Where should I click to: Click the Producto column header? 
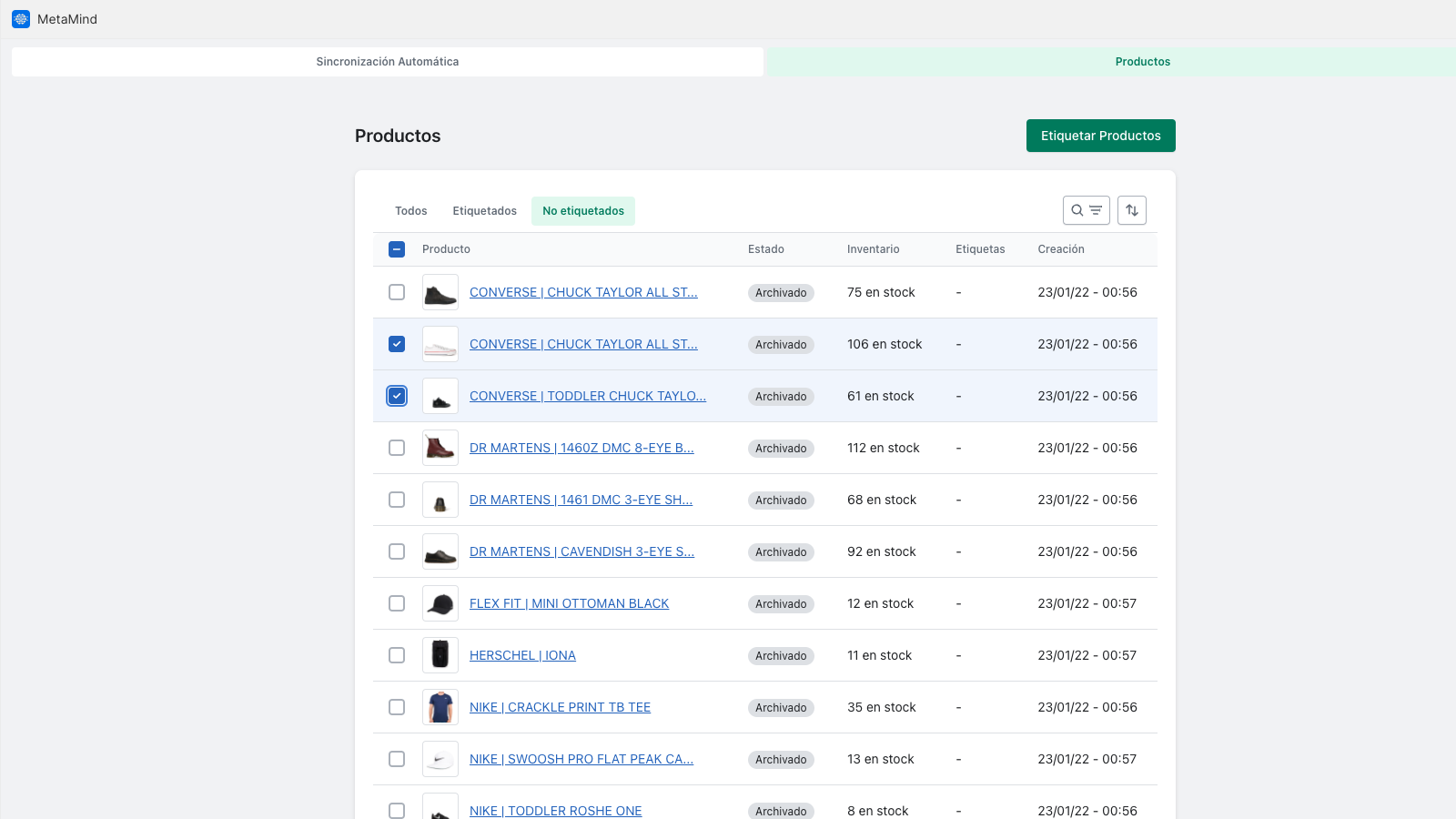(446, 249)
